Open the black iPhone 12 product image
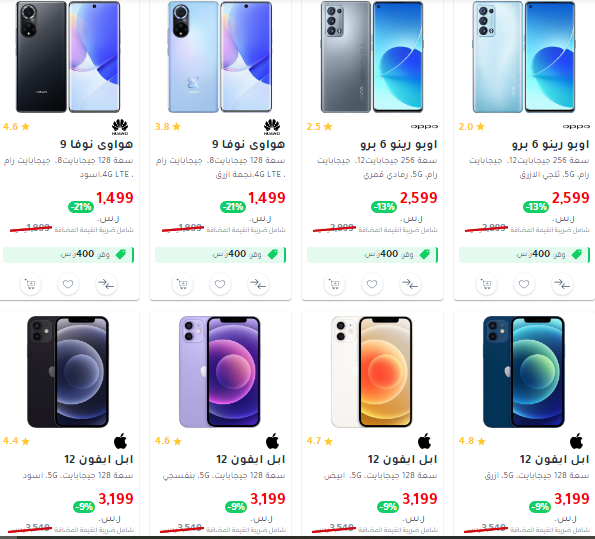Screen dimensions: 595x539 click(68, 372)
